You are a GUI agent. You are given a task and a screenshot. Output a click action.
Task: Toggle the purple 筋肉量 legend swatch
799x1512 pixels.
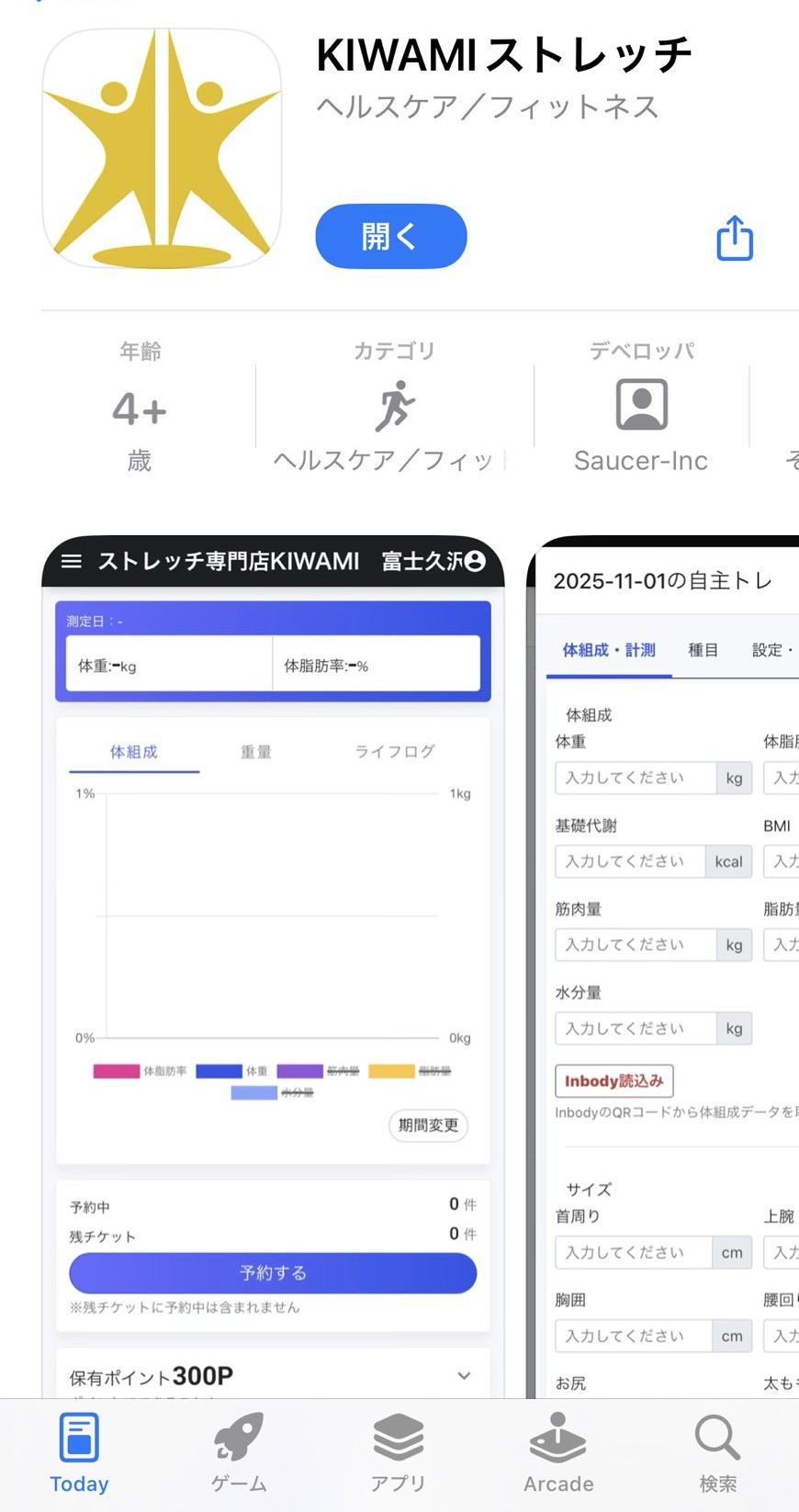tap(299, 1071)
